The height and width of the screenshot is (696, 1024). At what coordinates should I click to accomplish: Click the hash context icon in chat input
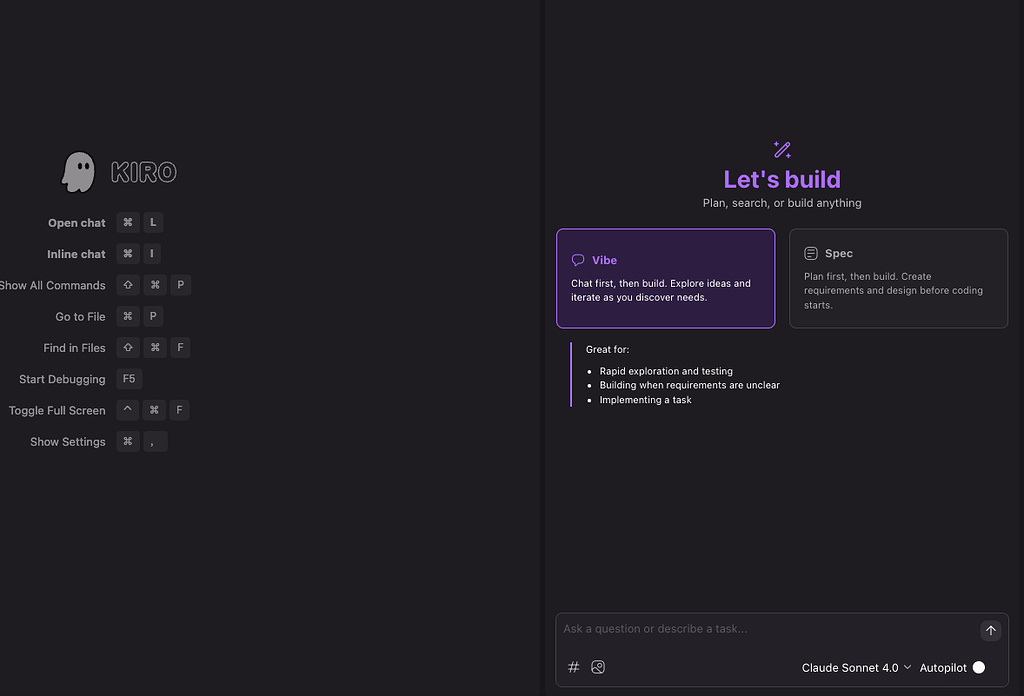(573, 667)
